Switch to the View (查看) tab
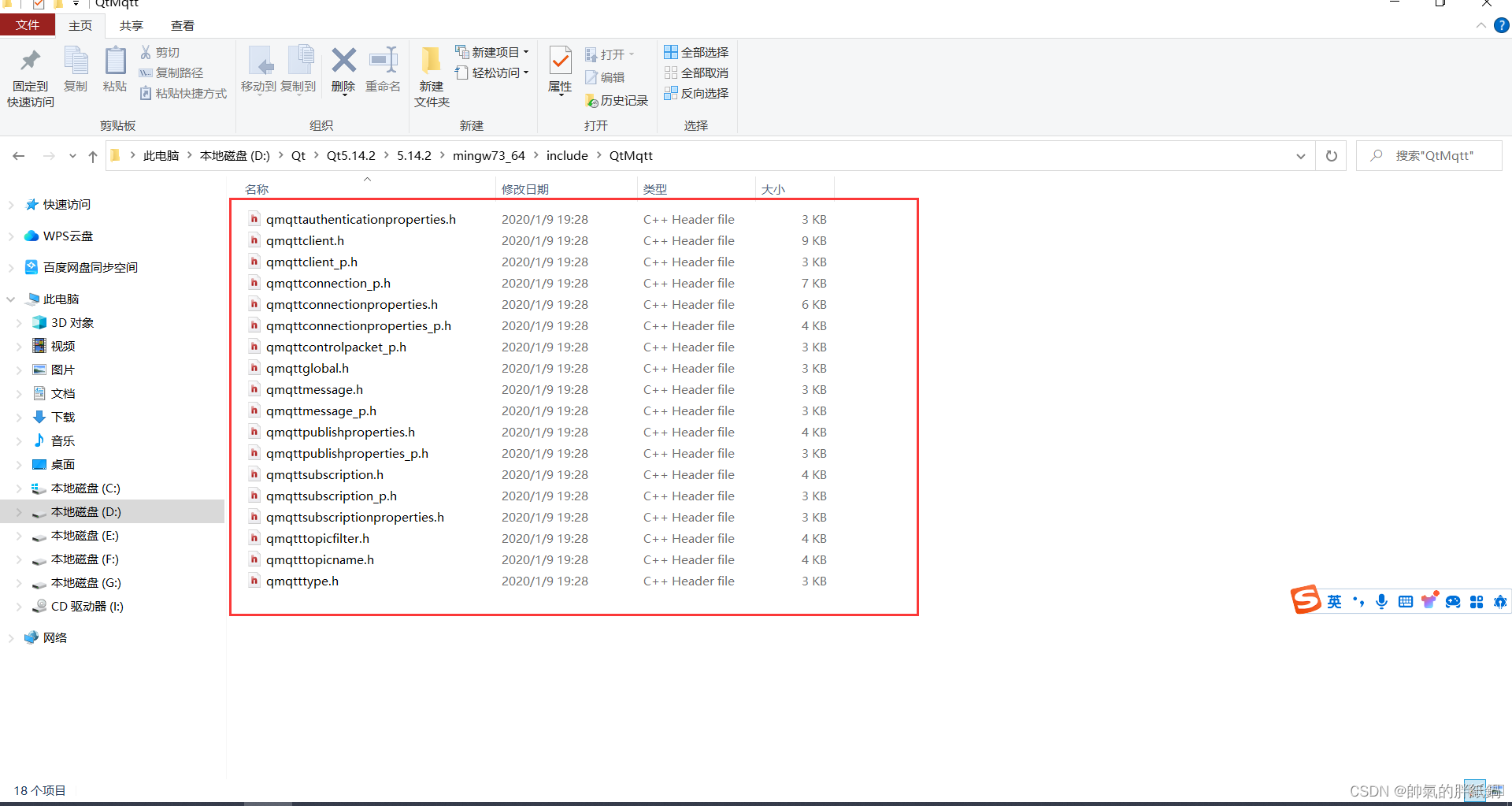Screen dimensions: 1512x806 [x=183, y=25]
